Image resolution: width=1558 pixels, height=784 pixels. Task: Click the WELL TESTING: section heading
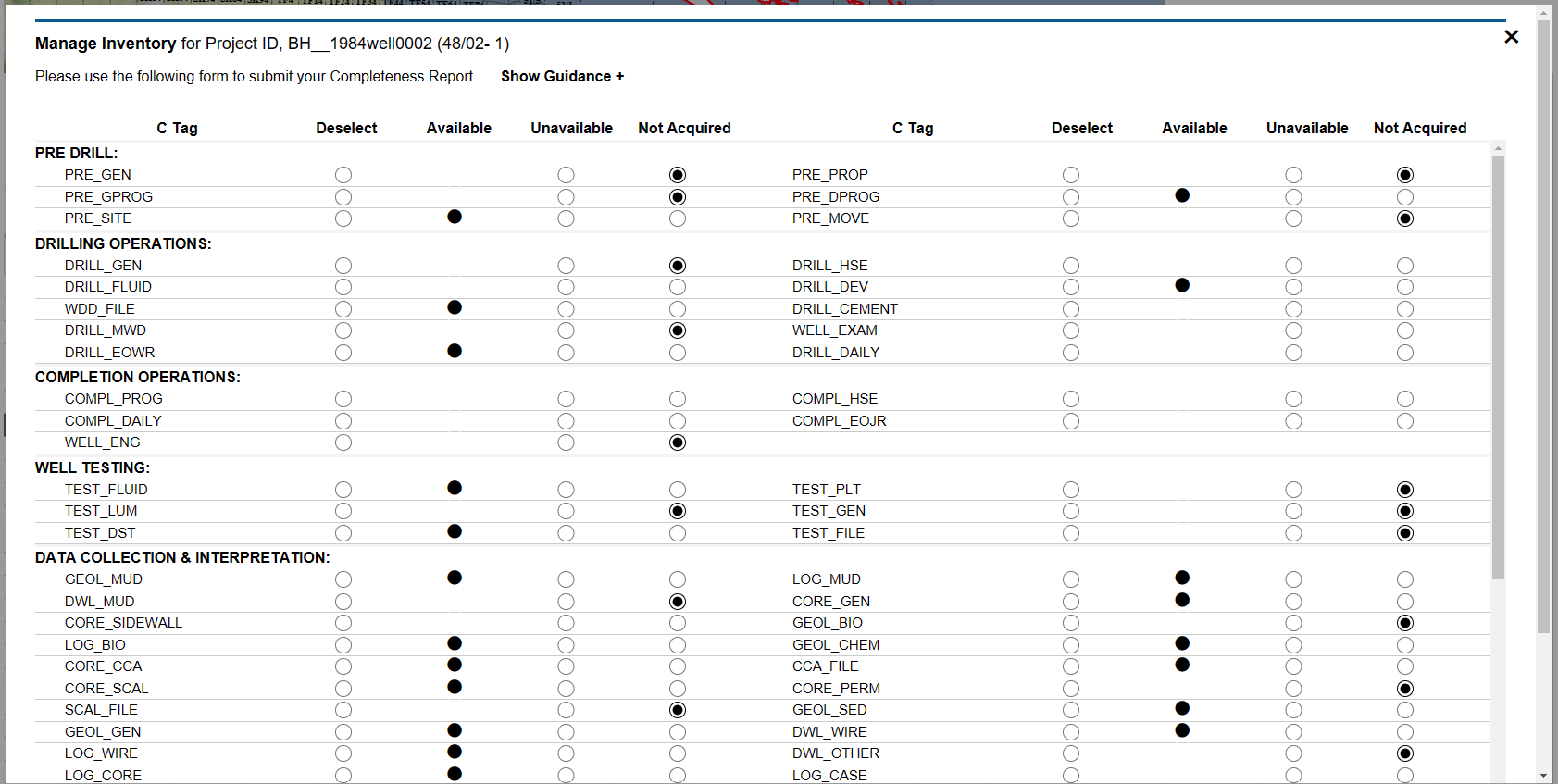click(x=93, y=467)
